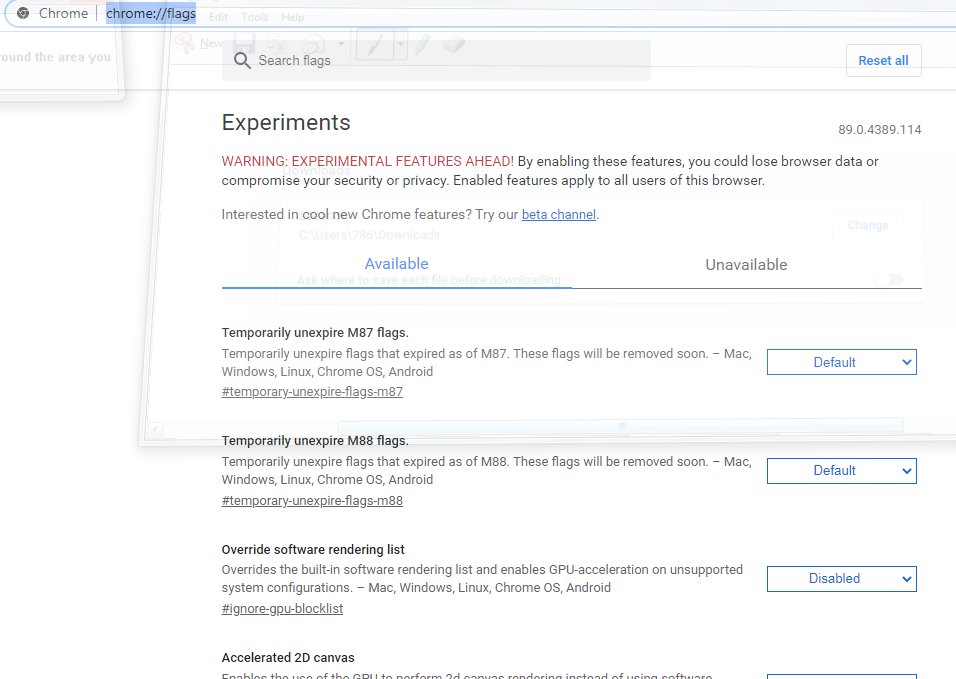Click the Chrome logo icon in address bar

(x=23, y=13)
